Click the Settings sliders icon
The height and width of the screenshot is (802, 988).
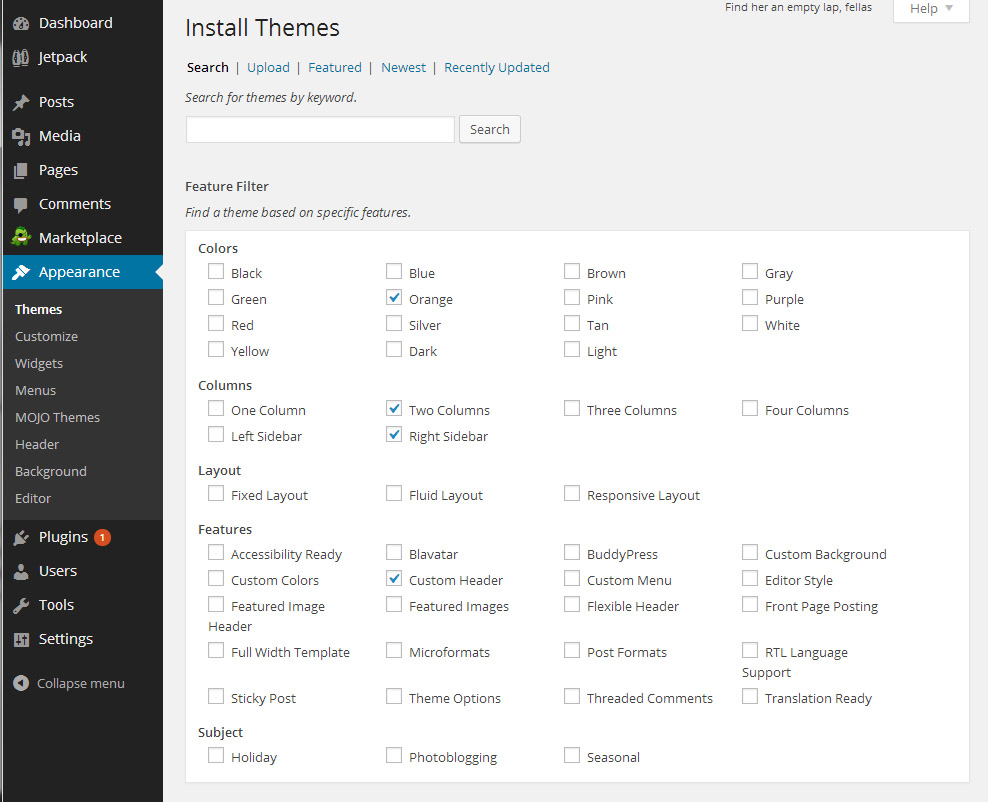(21, 639)
